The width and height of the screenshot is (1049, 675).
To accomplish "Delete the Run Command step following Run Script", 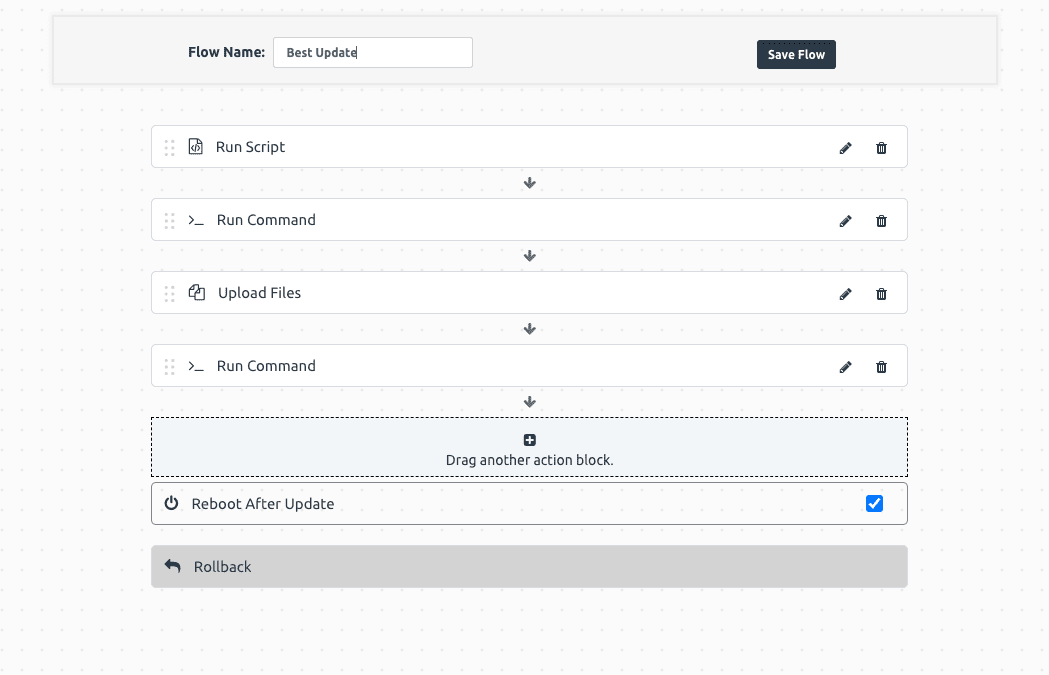I will click(x=881, y=221).
